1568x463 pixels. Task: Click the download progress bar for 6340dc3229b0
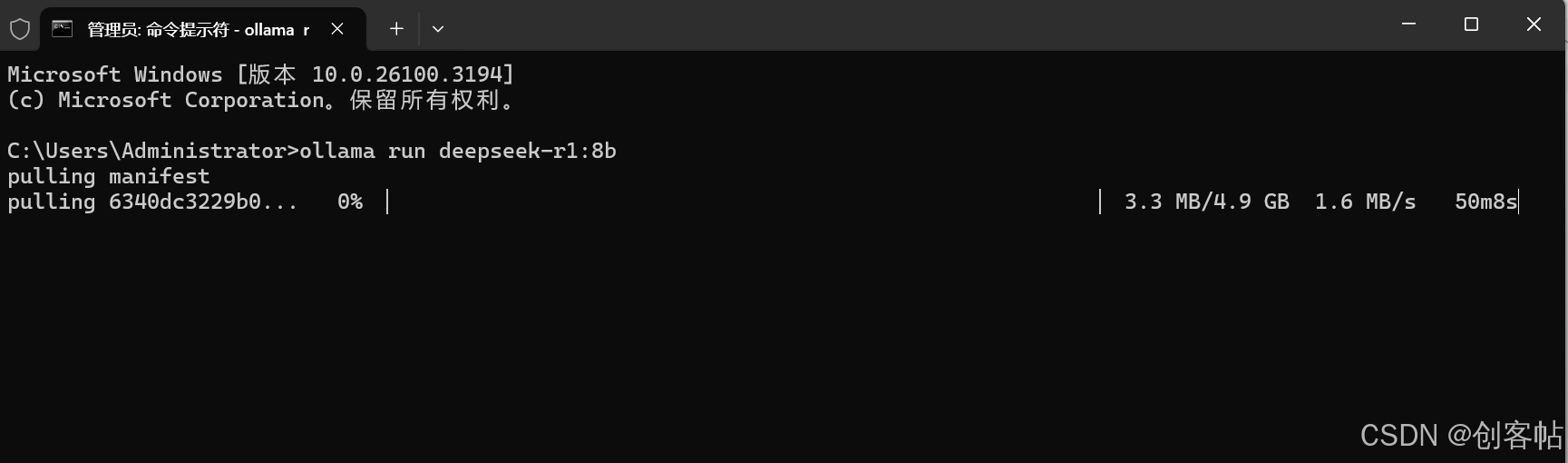coord(744,202)
